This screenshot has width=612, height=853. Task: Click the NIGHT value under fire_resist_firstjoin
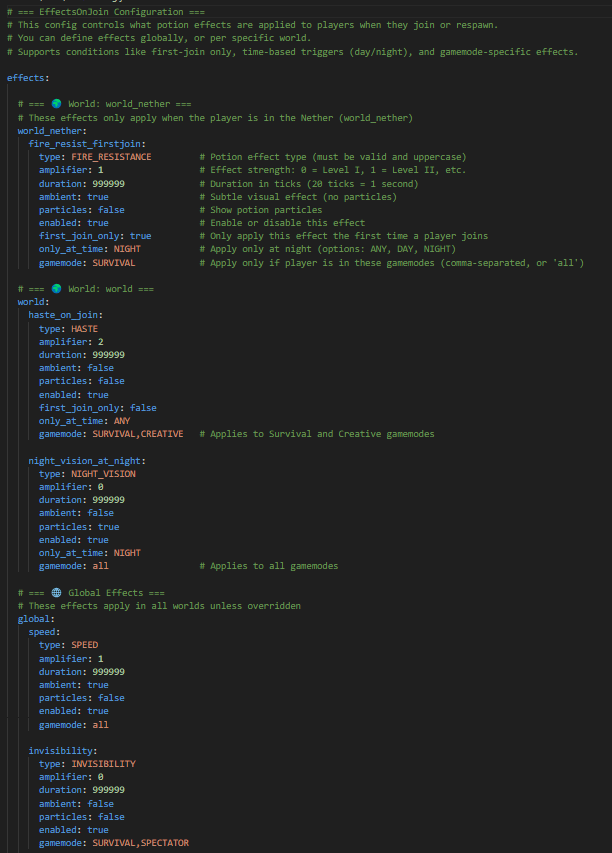pos(127,249)
